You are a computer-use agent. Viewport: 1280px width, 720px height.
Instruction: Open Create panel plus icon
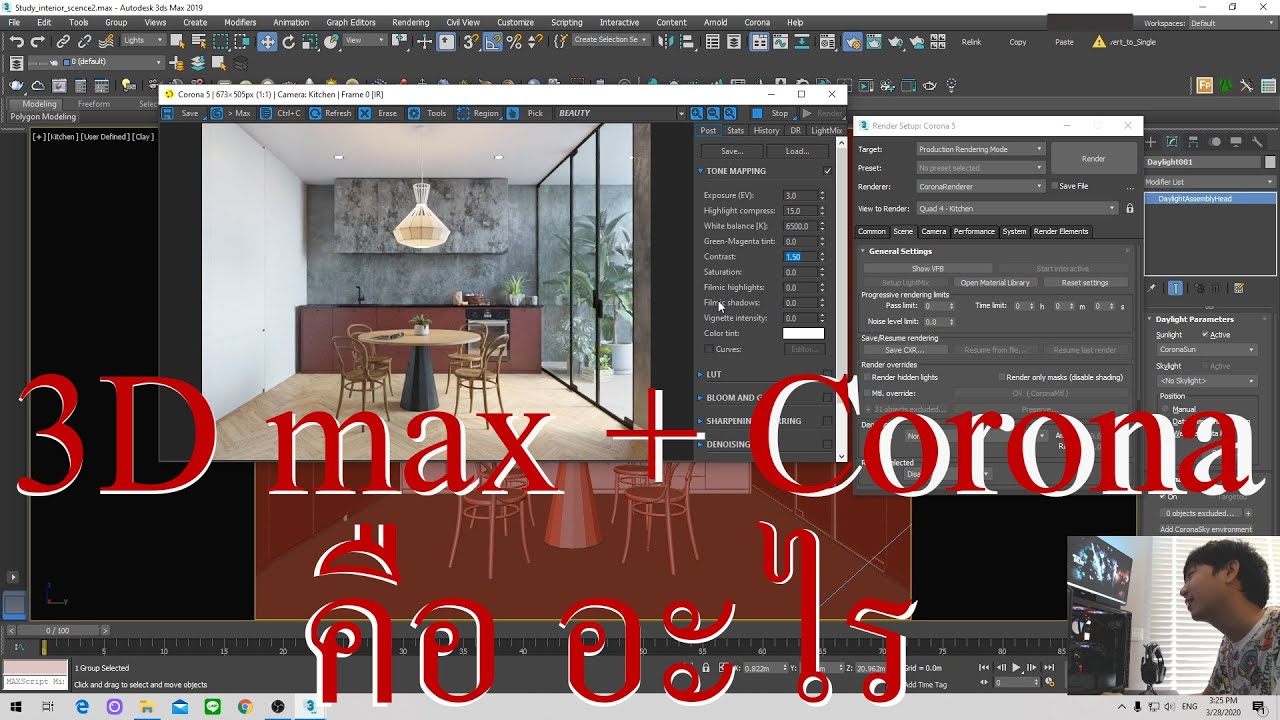coord(1151,142)
